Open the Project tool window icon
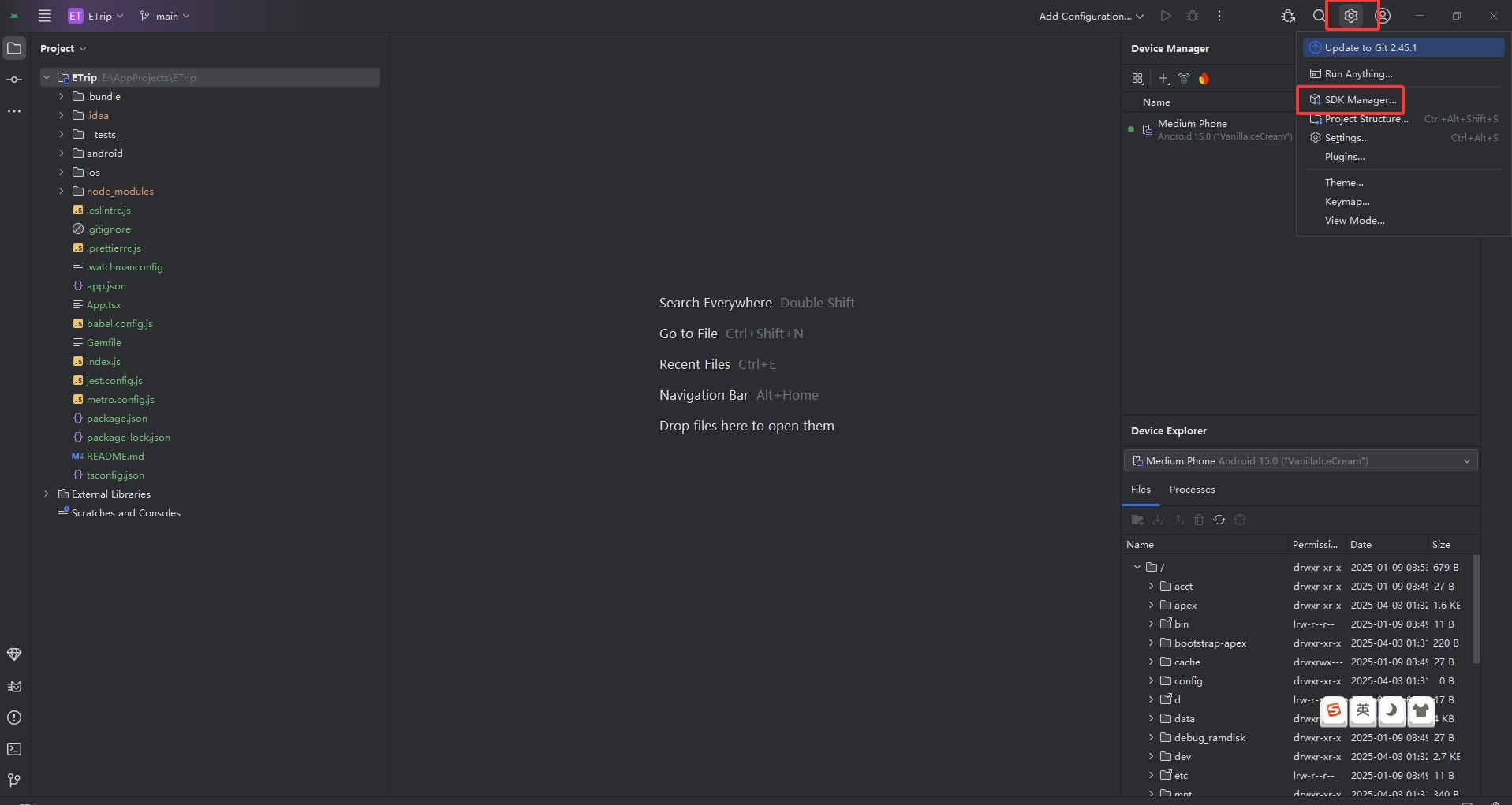This screenshot has width=1512, height=805. click(14, 48)
